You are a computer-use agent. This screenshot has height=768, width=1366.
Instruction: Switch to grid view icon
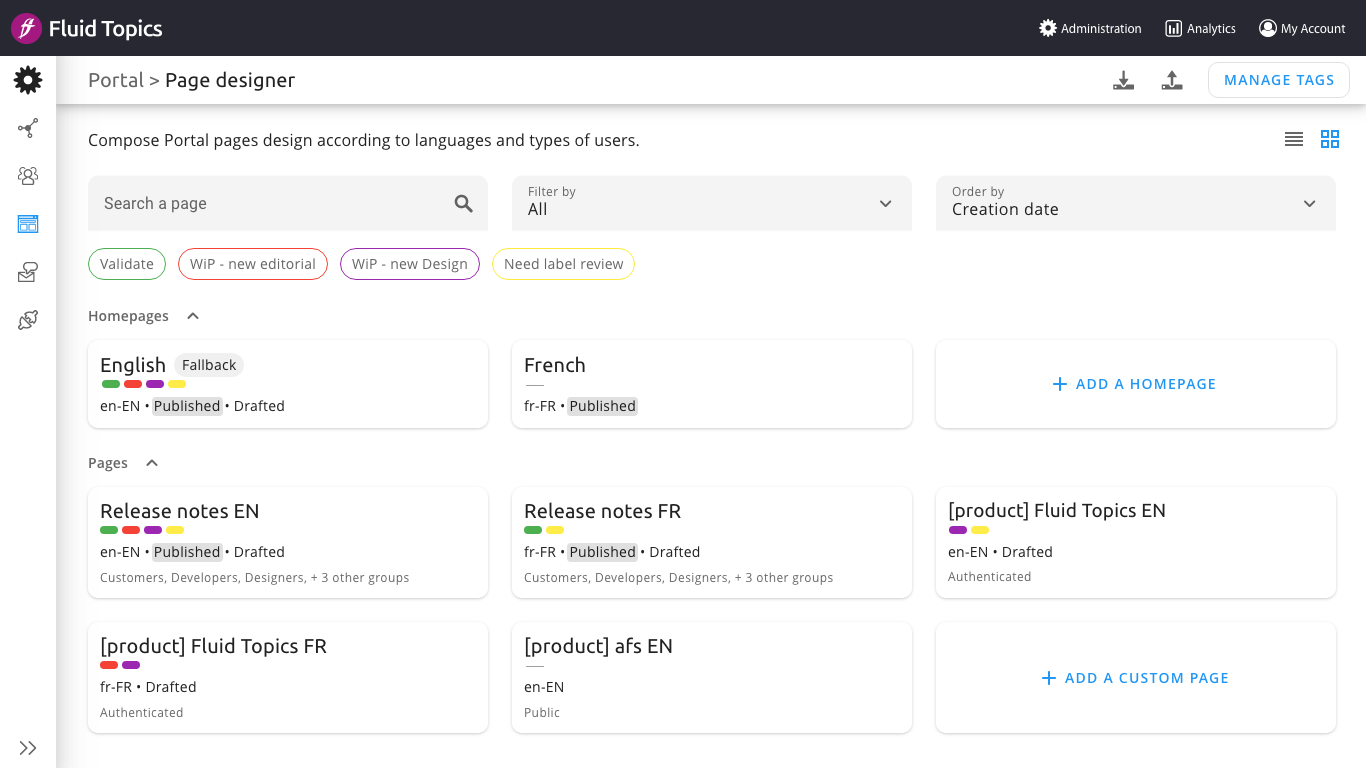tap(1330, 139)
